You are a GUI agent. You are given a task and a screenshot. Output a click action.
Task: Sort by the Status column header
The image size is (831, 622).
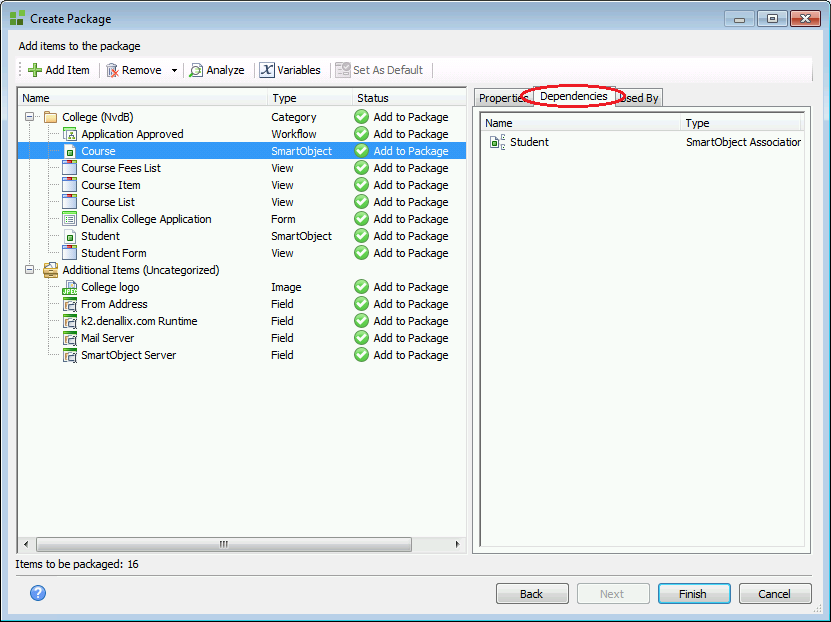coord(373,98)
